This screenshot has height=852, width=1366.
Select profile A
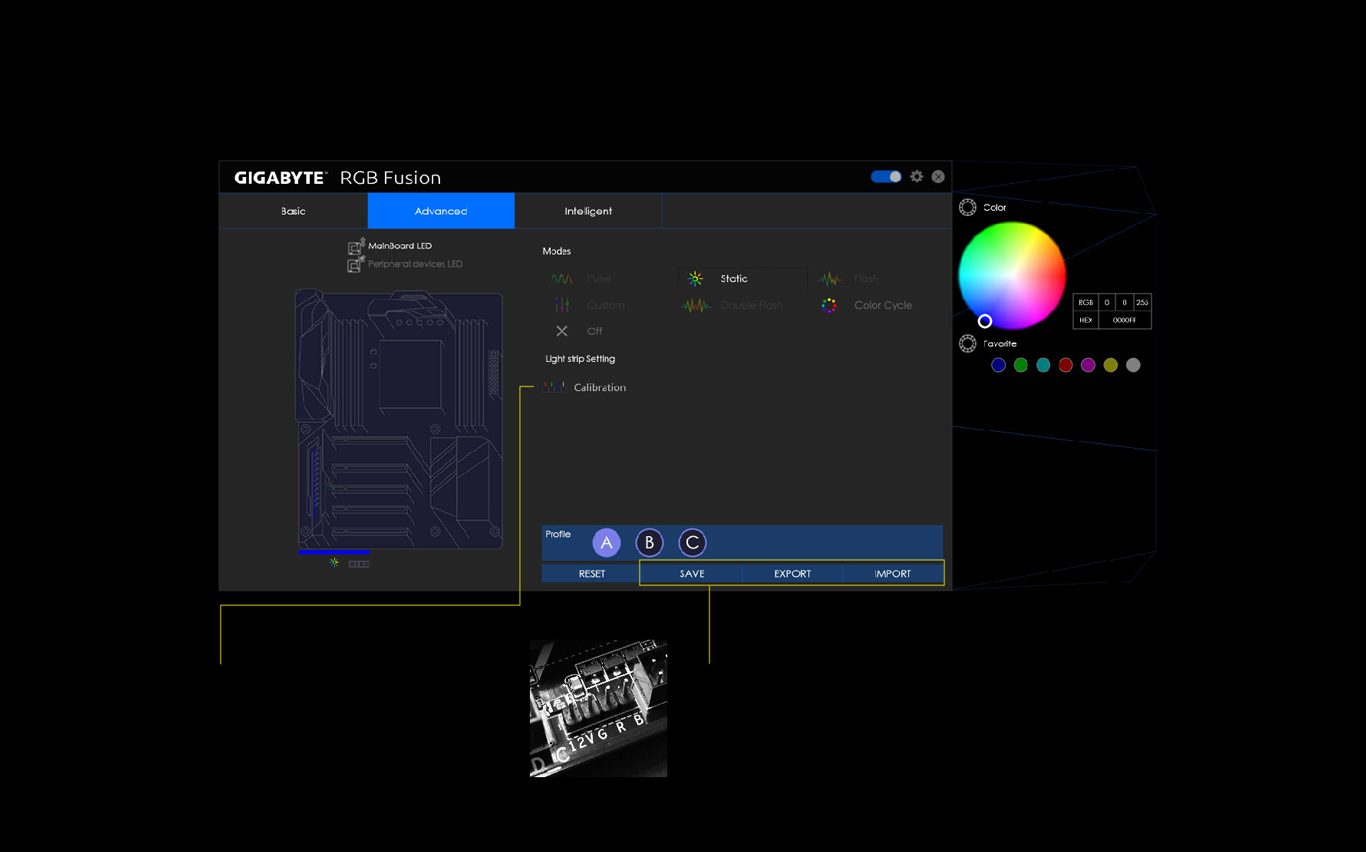pyautogui.click(x=606, y=543)
